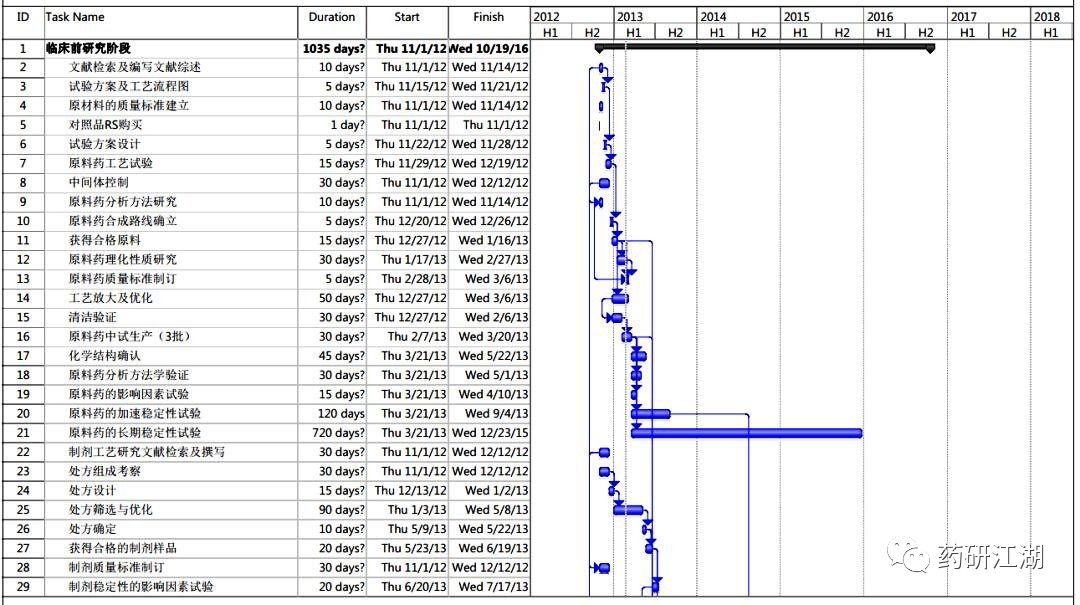Select the finish cell Wed 10/19/16
Screen dimensions: 1080x605
488,48
